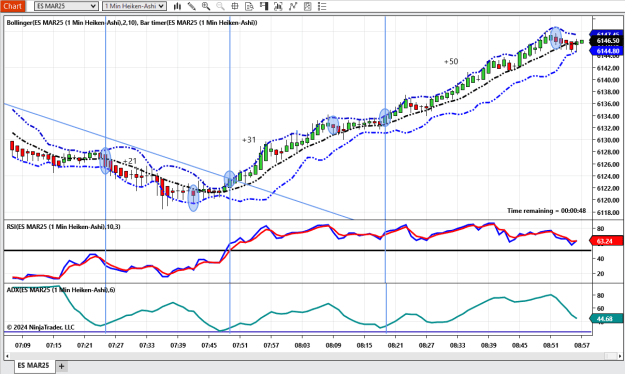Click the 6146.50 current price marker
Viewport: 625px width, 374px height.
607,41
